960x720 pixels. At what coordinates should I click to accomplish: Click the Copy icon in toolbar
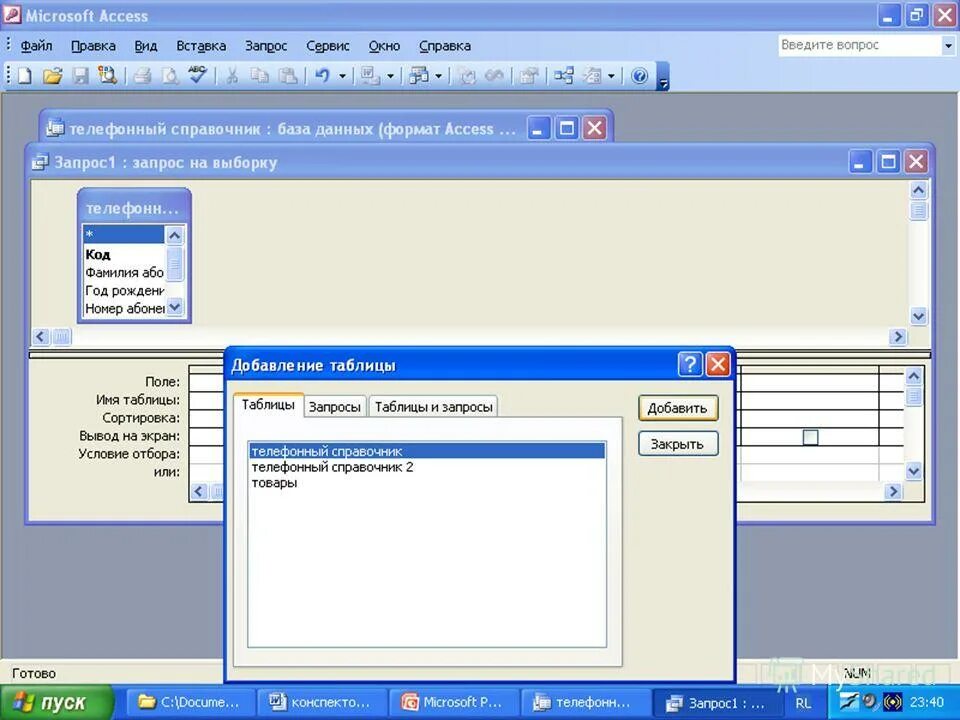click(x=260, y=76)
